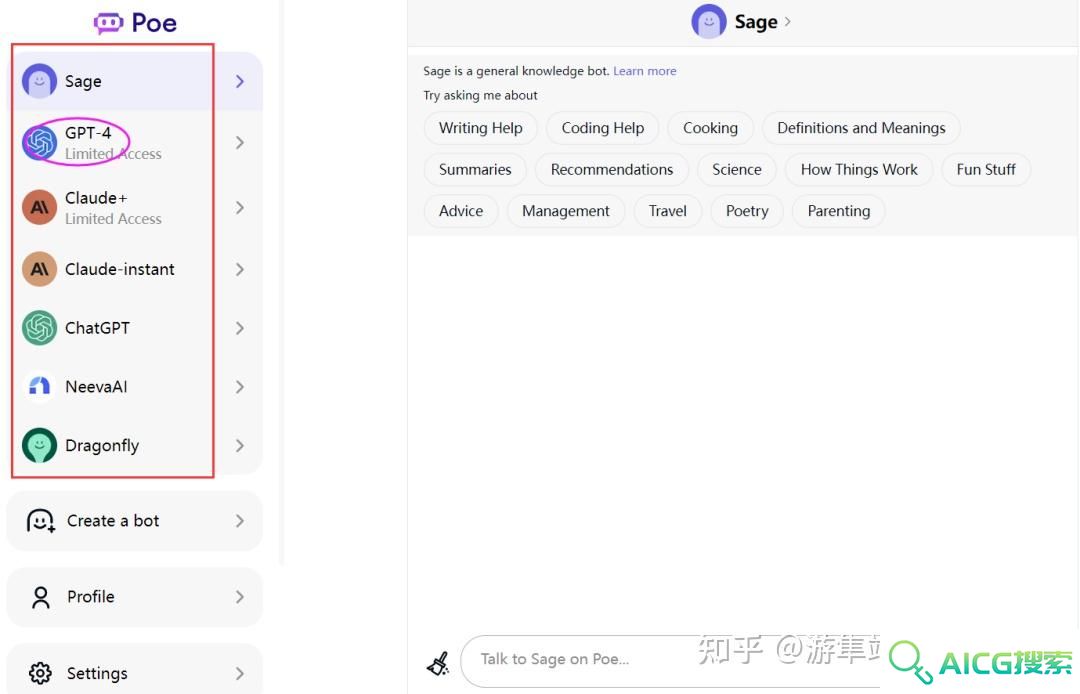Image resolution: width=1080 pixels, height=694 pixels.
Task: Select the NeevaAI bot label
Action: (x=96, y=386)
